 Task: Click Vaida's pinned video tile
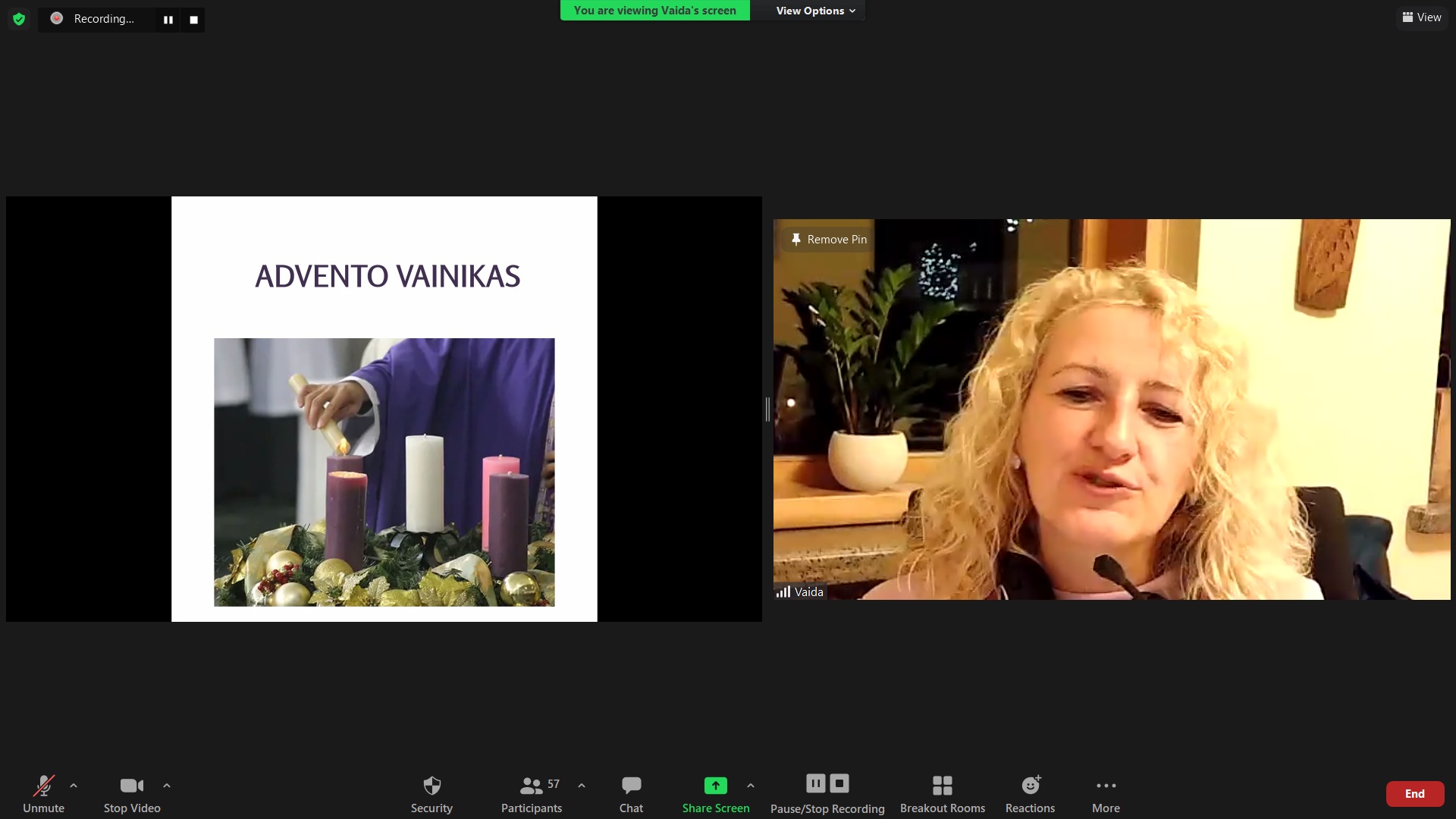[1112, 409]
